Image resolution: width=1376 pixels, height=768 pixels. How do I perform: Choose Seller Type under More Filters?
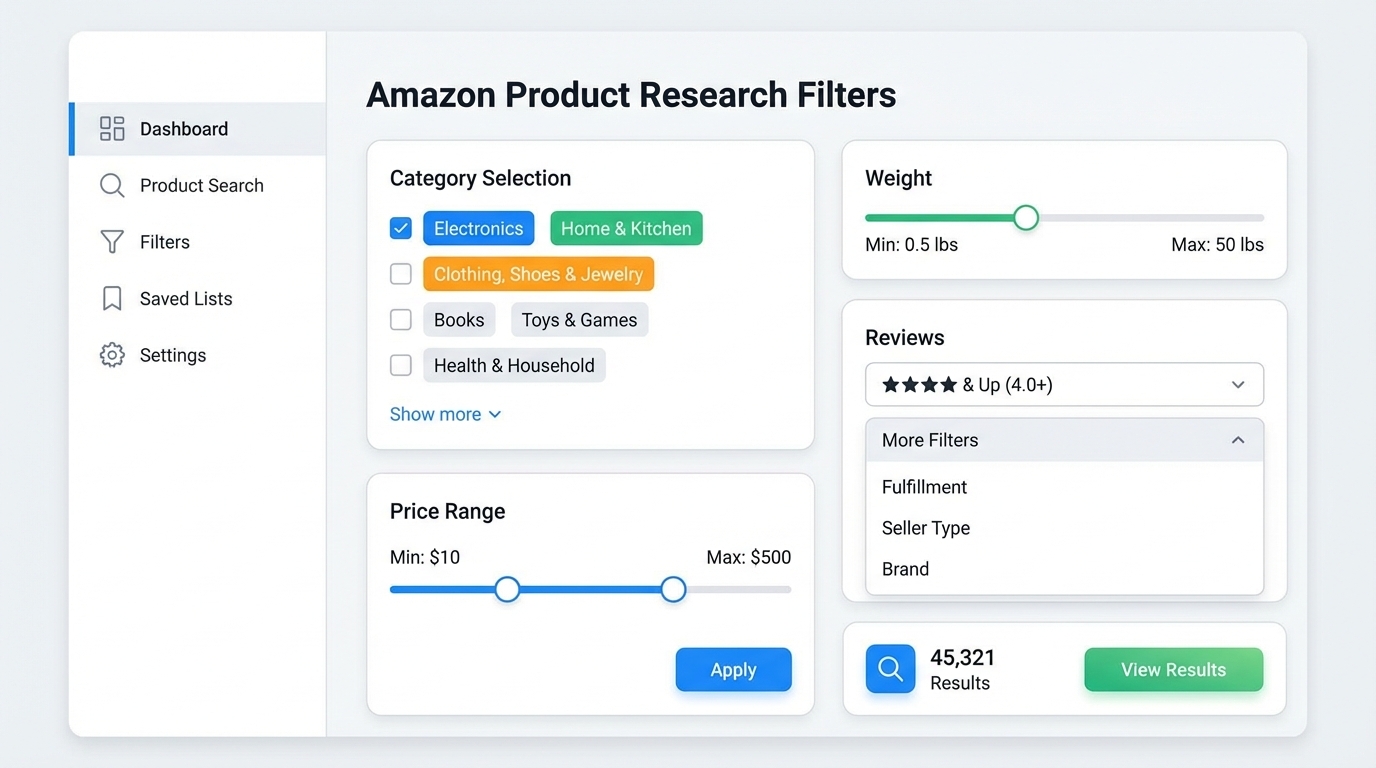click(x=925, y=528)
